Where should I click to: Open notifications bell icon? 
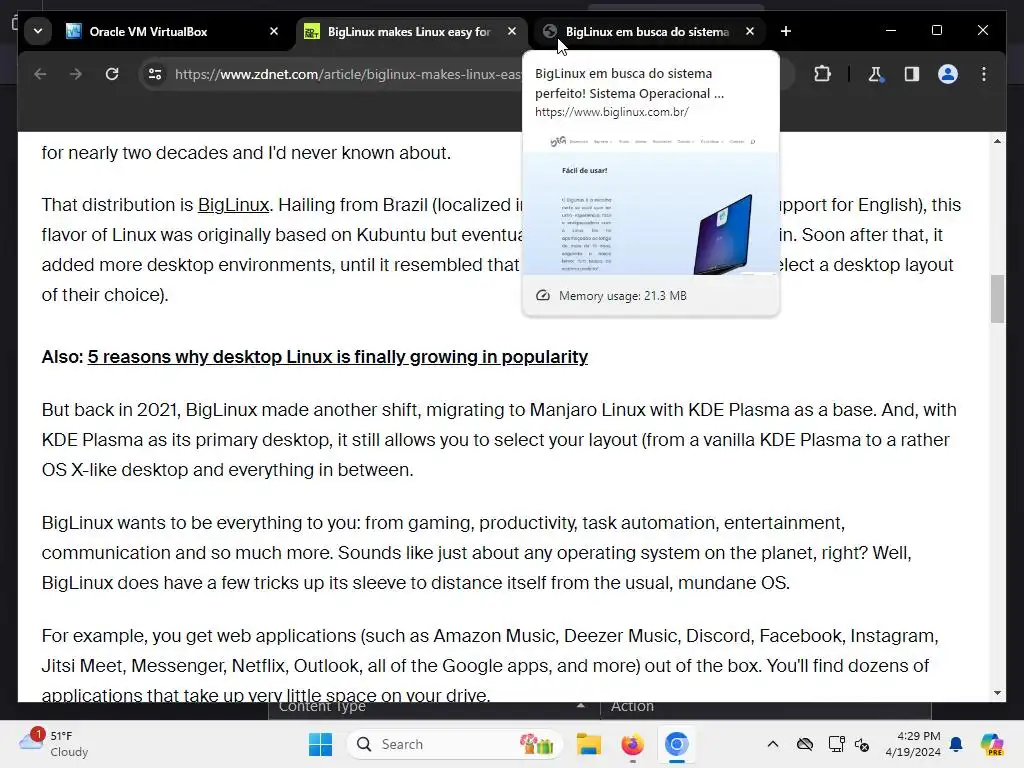coord(956,744)
